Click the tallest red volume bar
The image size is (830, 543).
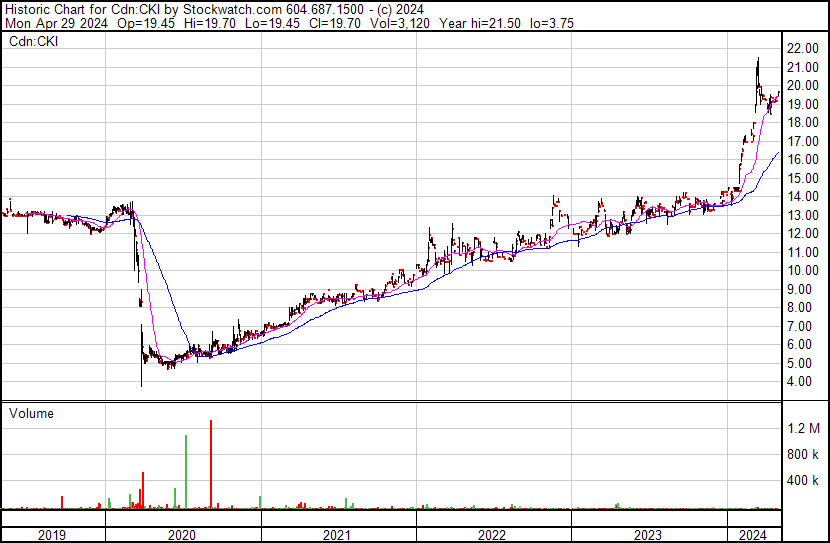[x=211, y=465]
